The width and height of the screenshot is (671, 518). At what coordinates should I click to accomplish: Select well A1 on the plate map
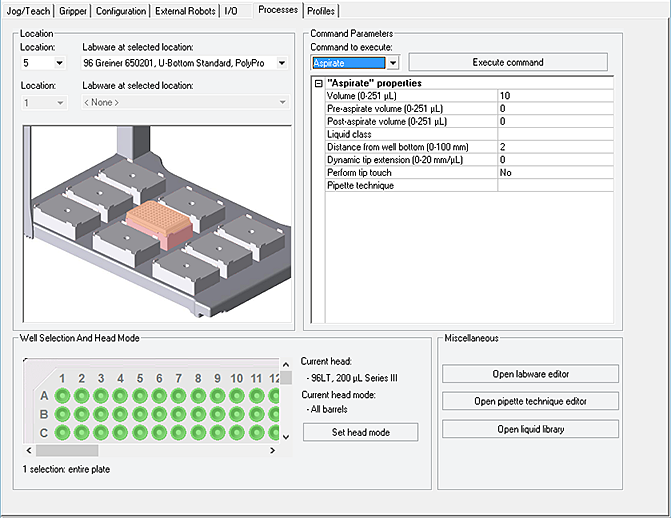coord(62,396)
